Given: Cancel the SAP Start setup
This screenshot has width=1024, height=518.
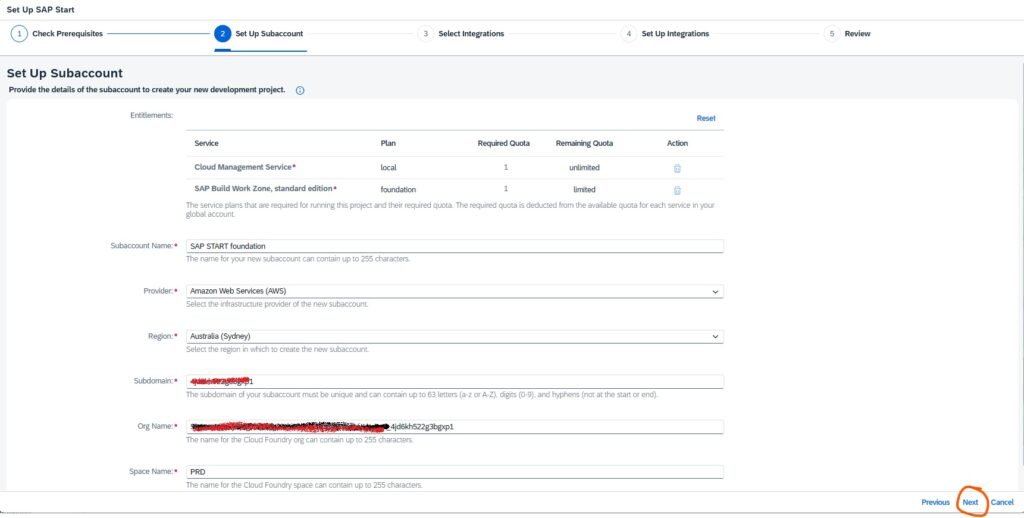Looking at the screenshot, I should [1002, 502].
